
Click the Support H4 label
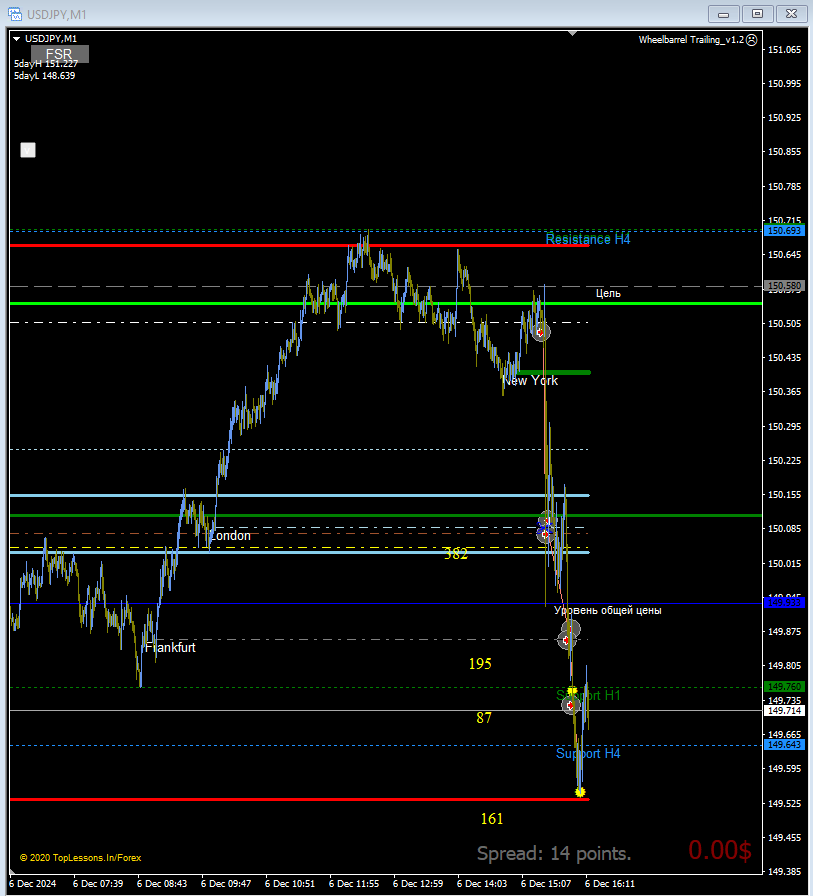(588, 753)
